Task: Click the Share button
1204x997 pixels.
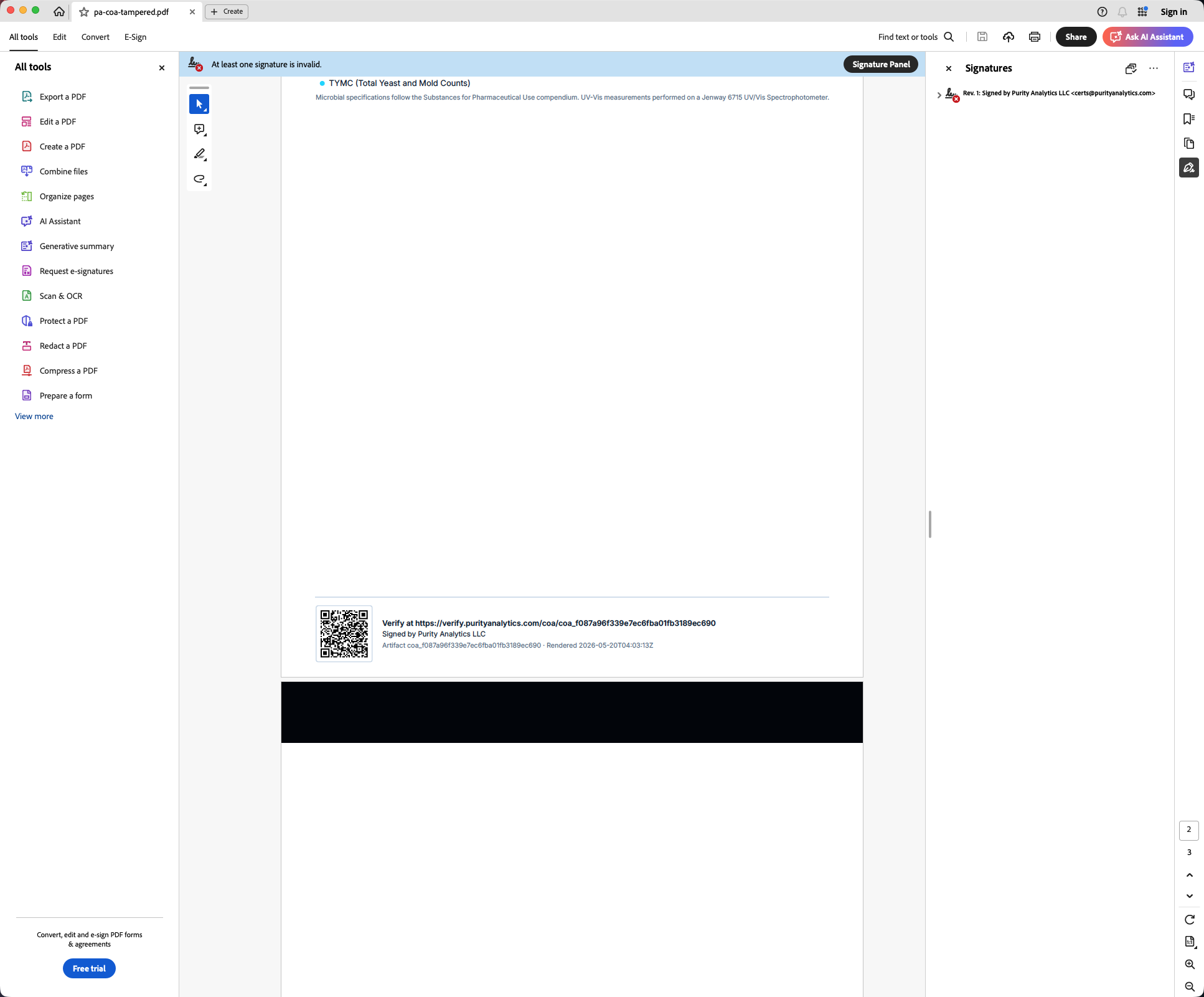Action: click(1076, 37)
